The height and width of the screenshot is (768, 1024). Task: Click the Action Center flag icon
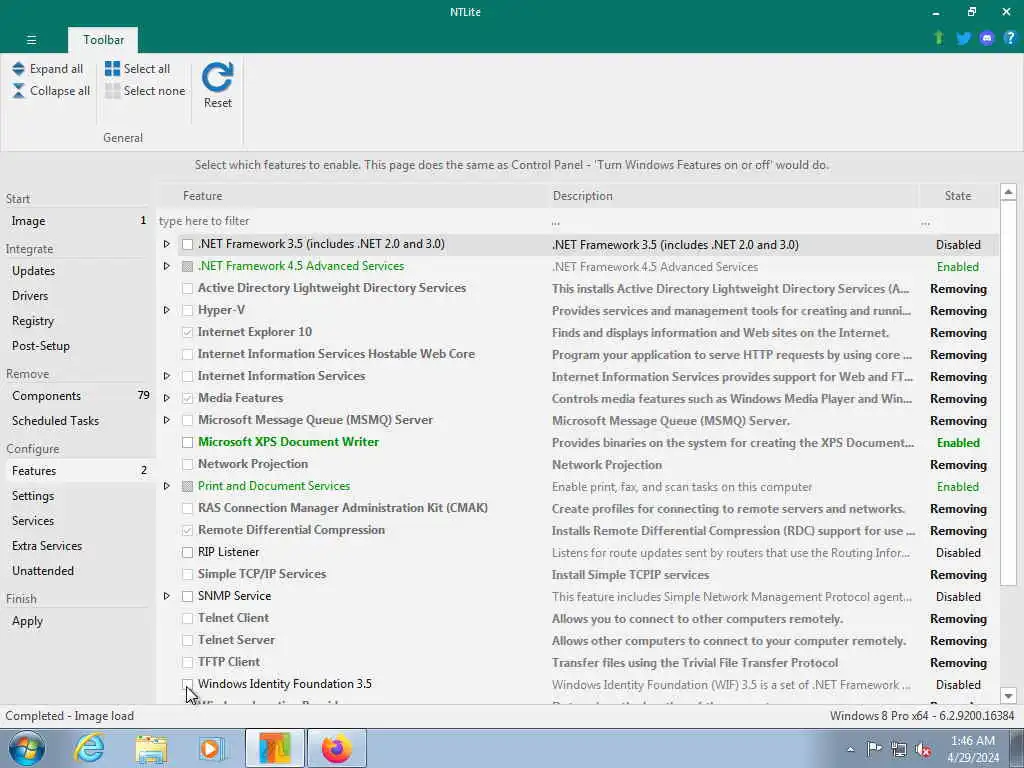point(874,749)
